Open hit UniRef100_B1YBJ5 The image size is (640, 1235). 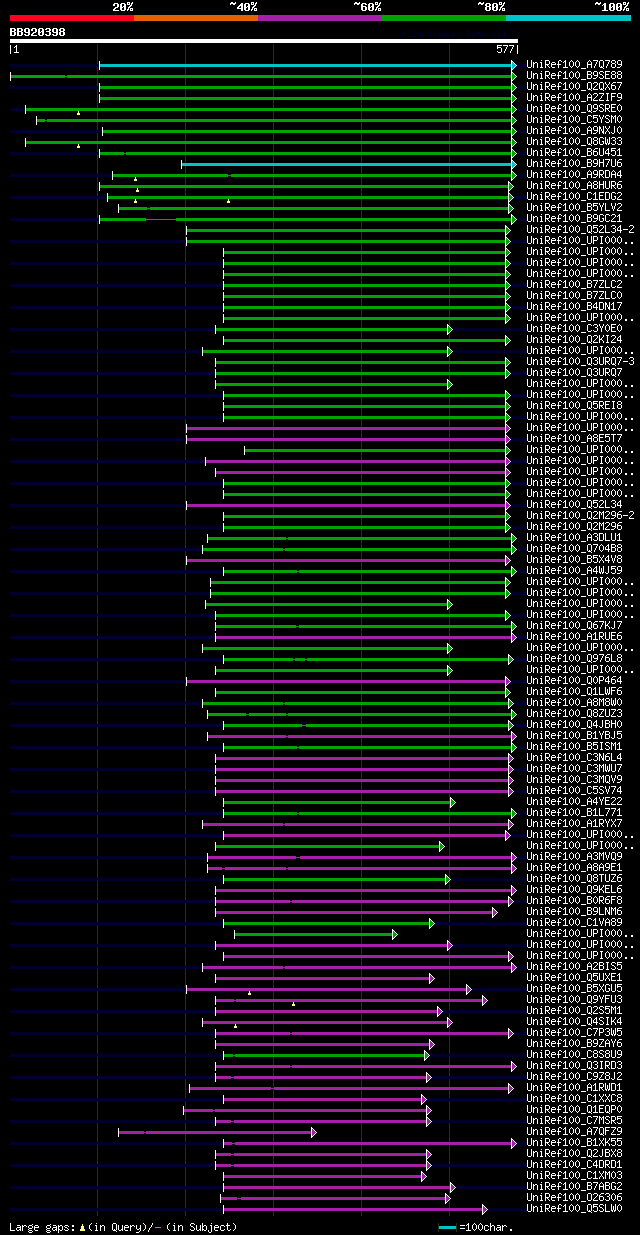click(574, 736)
